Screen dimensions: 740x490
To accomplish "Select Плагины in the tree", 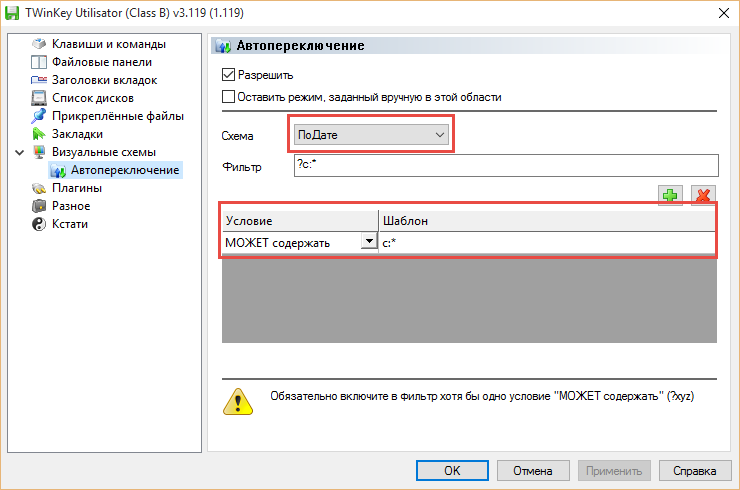I will [77, 188].
